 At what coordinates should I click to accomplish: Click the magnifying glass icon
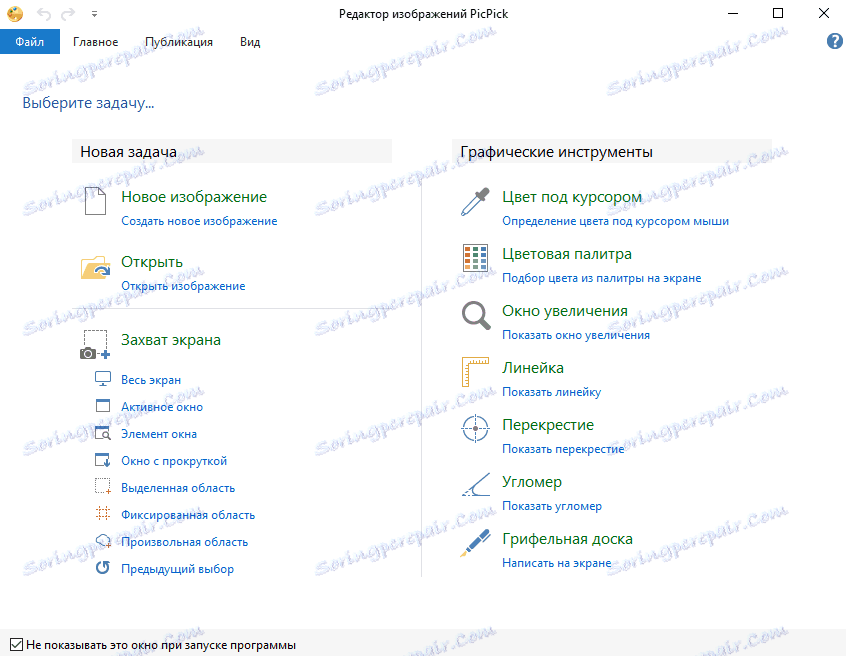476,315
